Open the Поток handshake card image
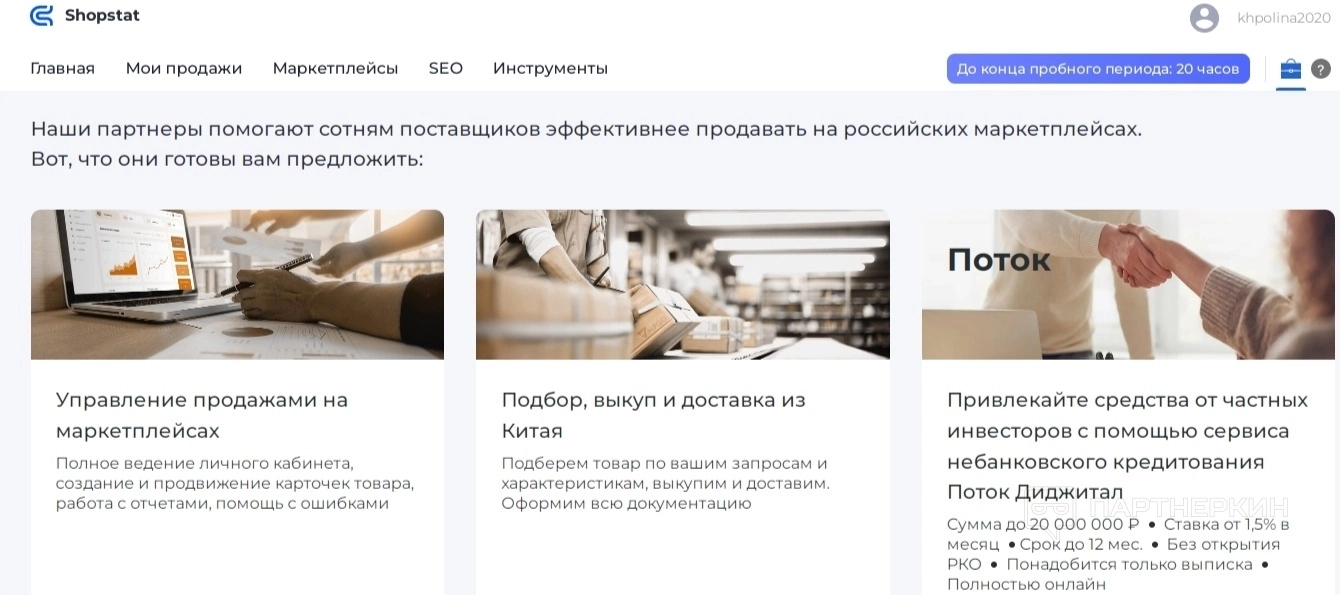 tap(1128, 284)
